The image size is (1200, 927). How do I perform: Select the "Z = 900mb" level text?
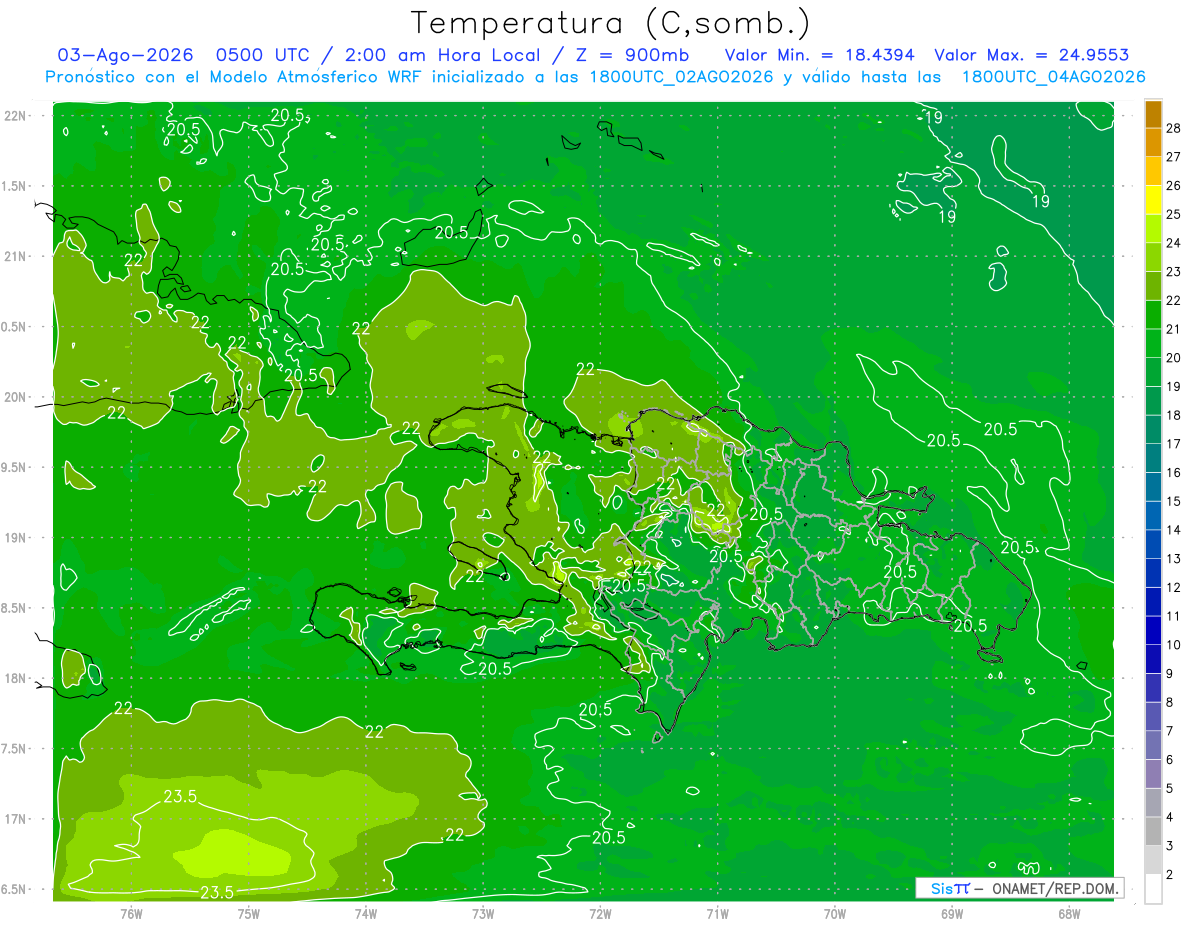pyautogui.click(x=632, y=55)
